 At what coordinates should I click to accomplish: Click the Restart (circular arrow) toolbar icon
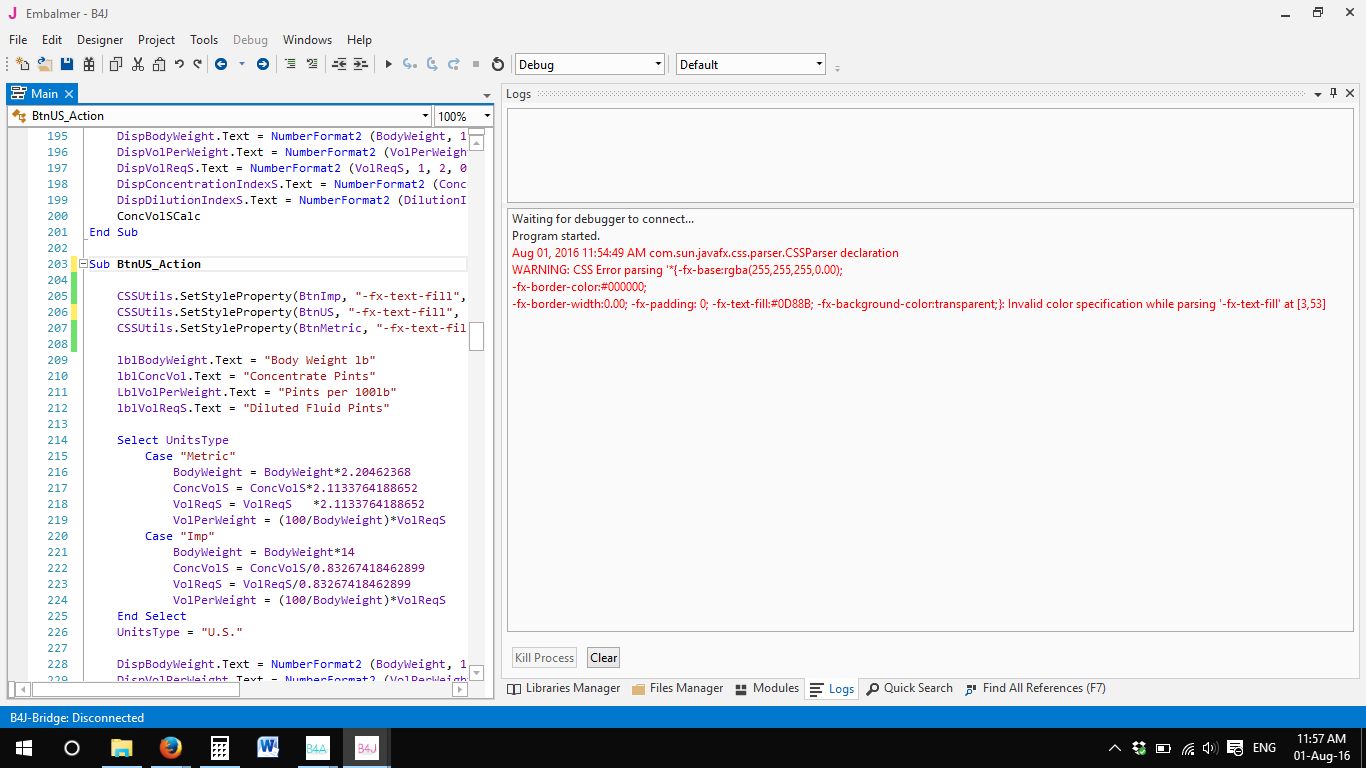click(498, 64)
